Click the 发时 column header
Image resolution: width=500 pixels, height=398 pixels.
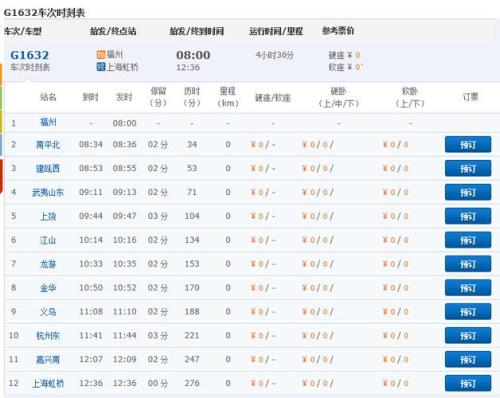[x=124, y=97]
